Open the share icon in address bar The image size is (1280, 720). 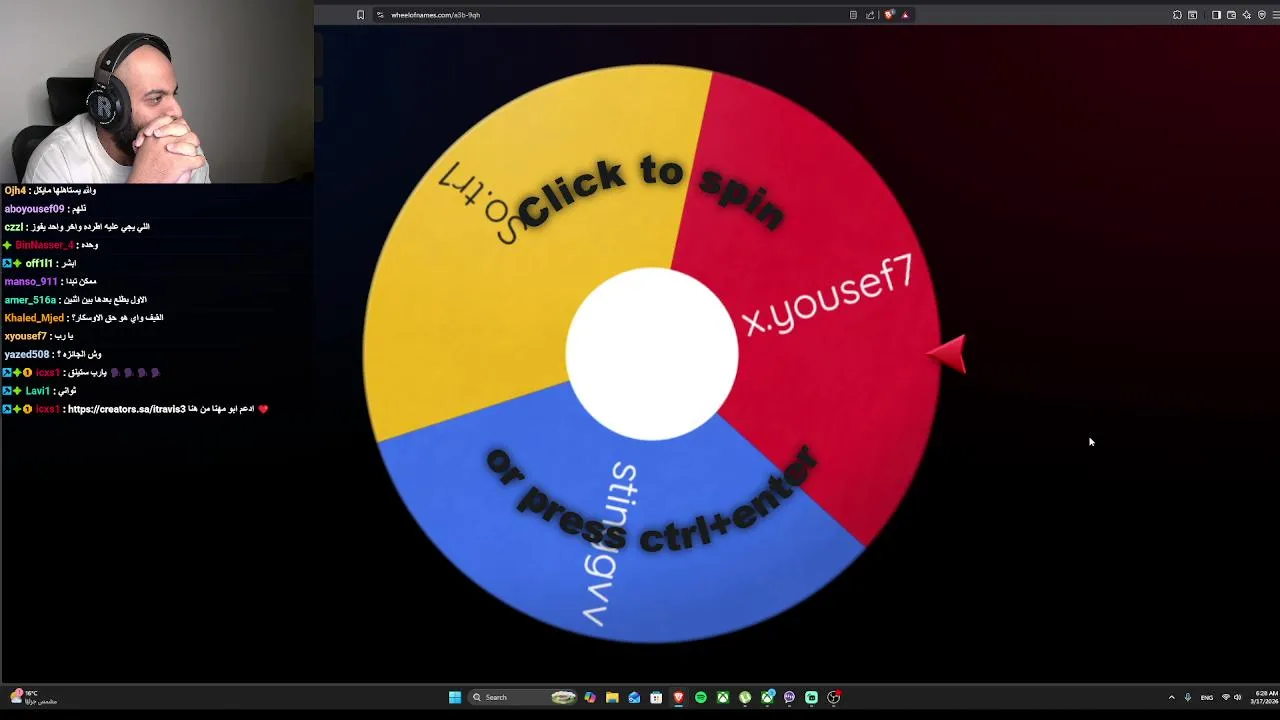[870, 15]
